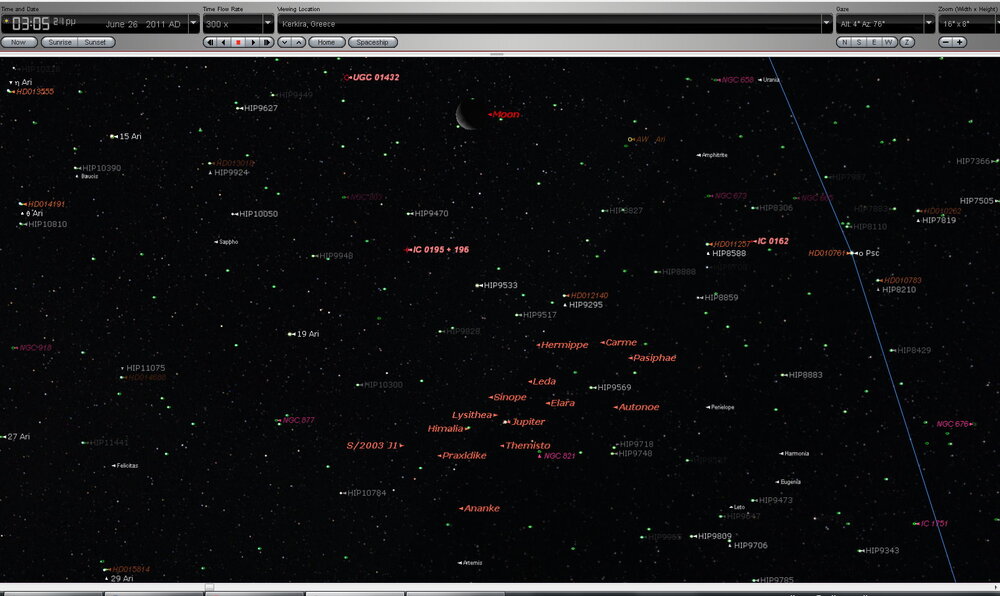Click the down chevron icon beside the Home button
The height and width of the screenshot is (596, 1000).
click(285, 42)
